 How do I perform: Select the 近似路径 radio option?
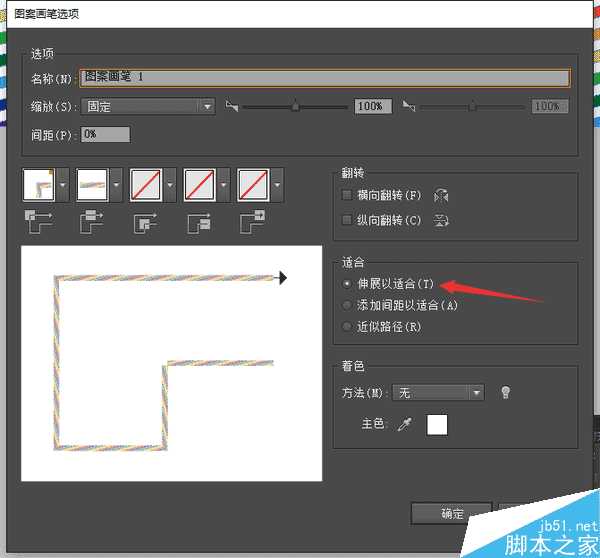(347, 327)
